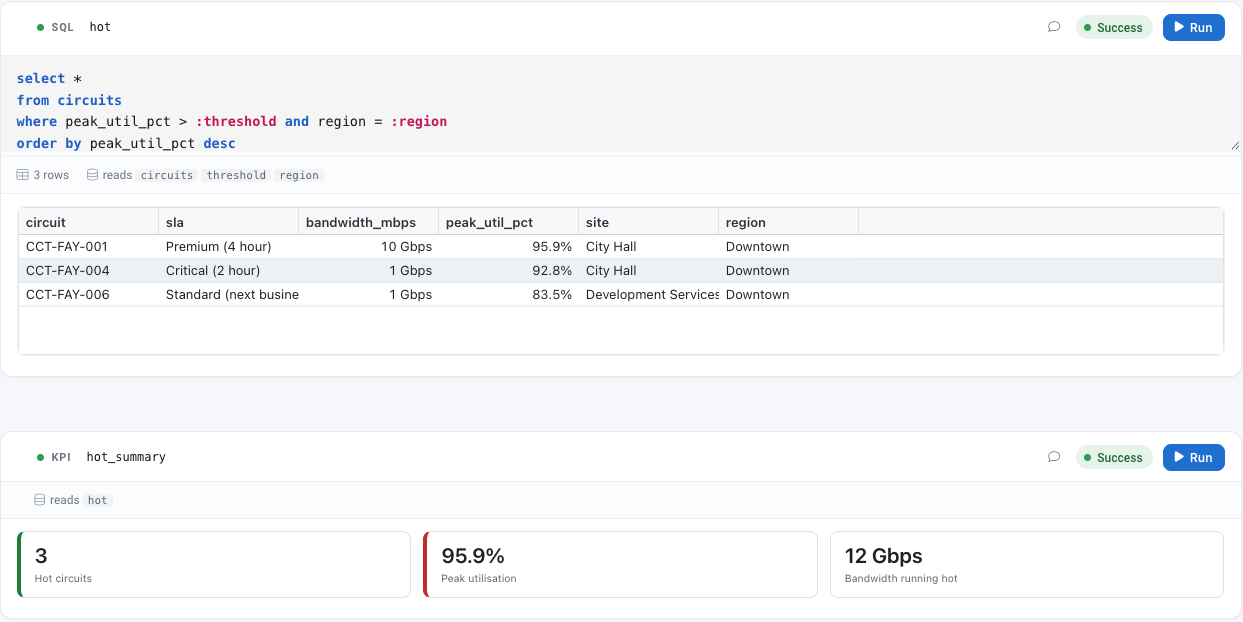The image size is (1243, 622).
Task: Run the hot SQL cell
Action: pos(1193,27)
